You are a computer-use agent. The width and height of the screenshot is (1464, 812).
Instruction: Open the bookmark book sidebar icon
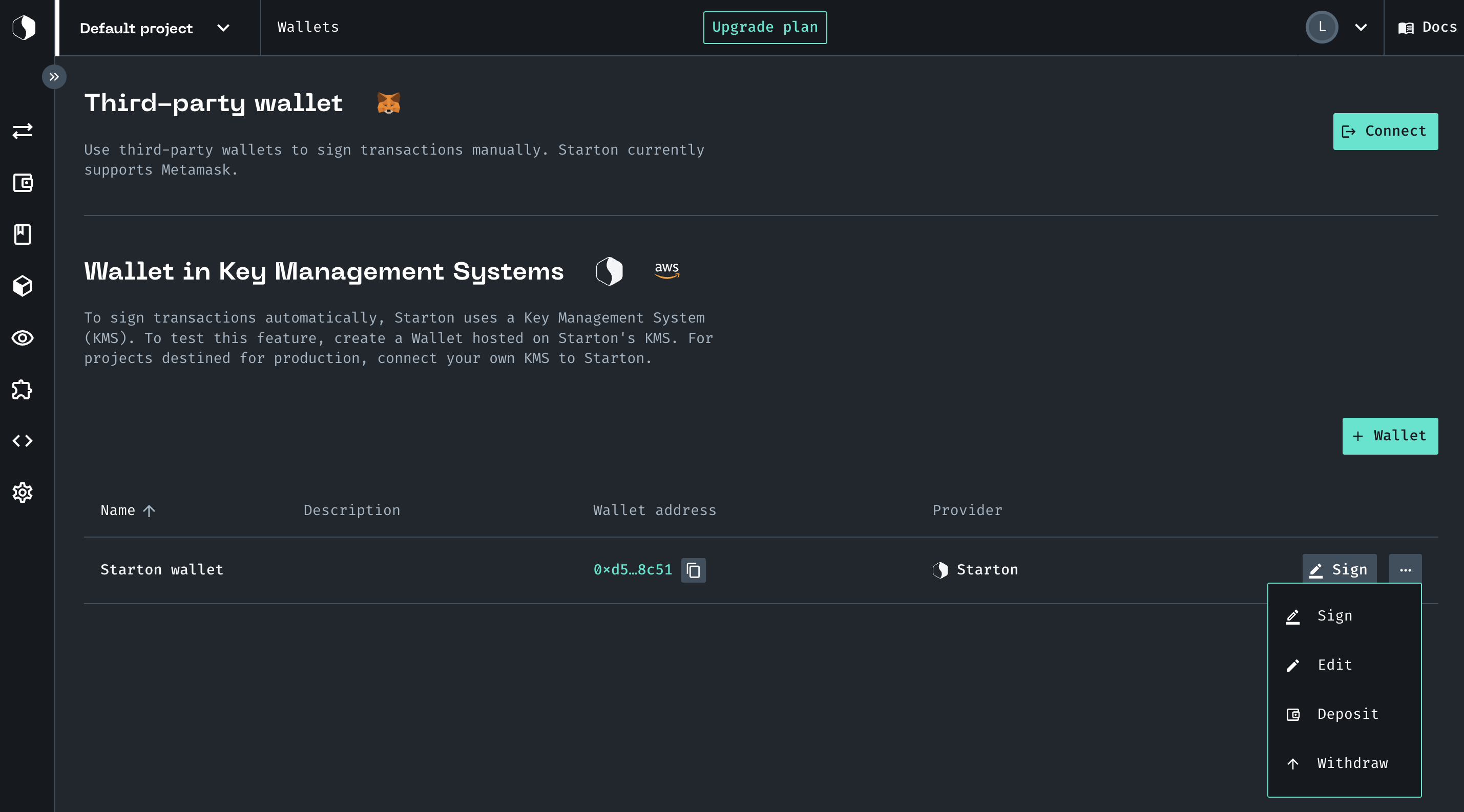tap(23, 234)
